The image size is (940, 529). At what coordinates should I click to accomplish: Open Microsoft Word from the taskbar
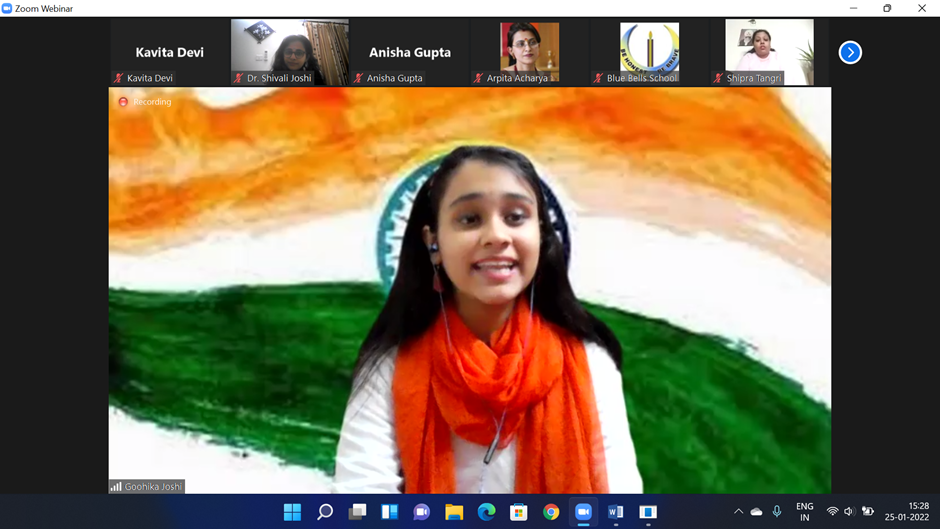615,512
